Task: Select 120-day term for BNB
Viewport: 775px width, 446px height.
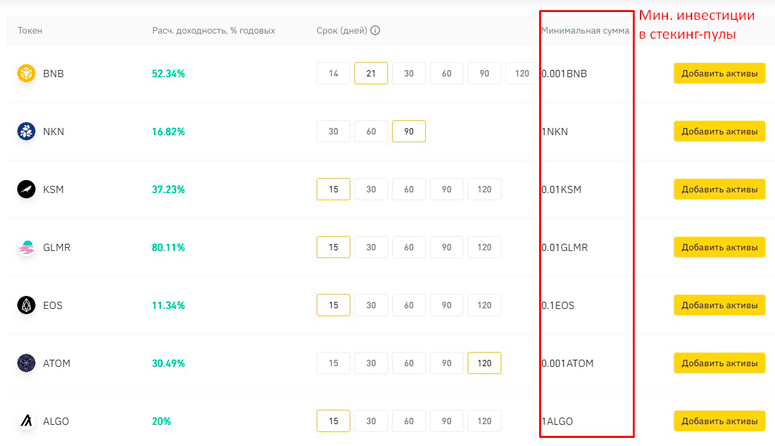Action: click(522, 73)
